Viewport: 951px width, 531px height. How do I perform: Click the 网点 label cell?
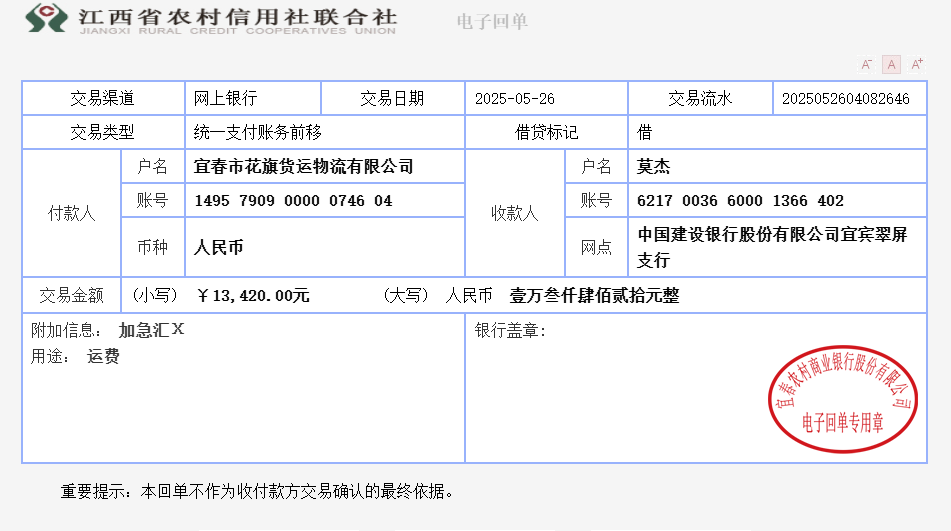pos(596,247)
